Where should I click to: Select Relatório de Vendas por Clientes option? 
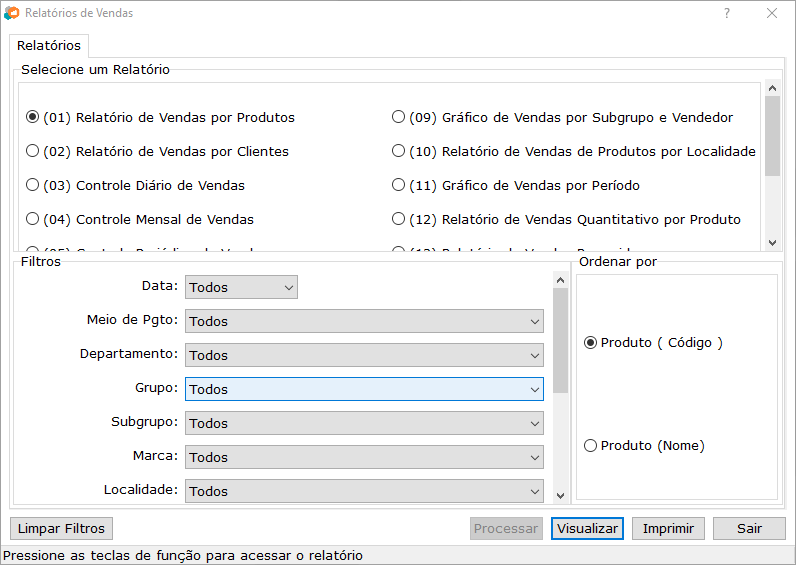point(33,152)
